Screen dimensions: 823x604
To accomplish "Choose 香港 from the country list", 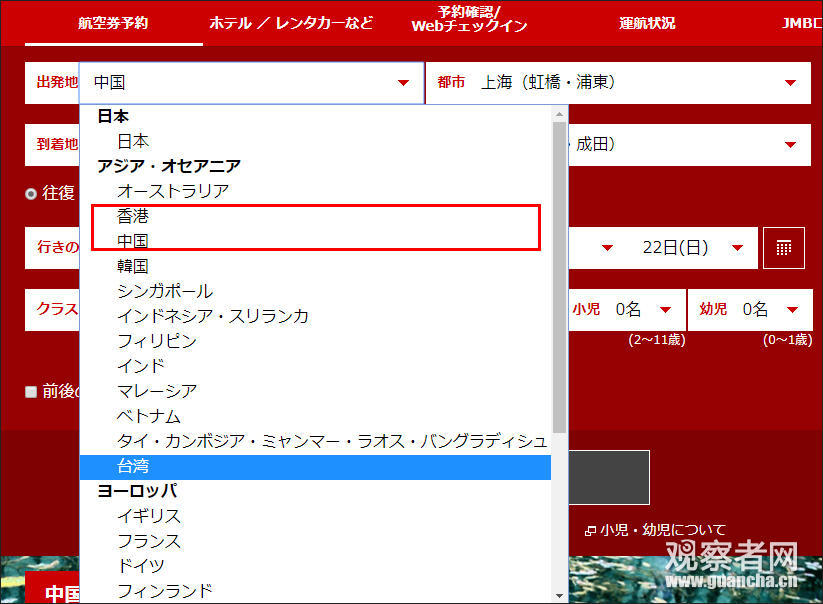I will 315,216.
